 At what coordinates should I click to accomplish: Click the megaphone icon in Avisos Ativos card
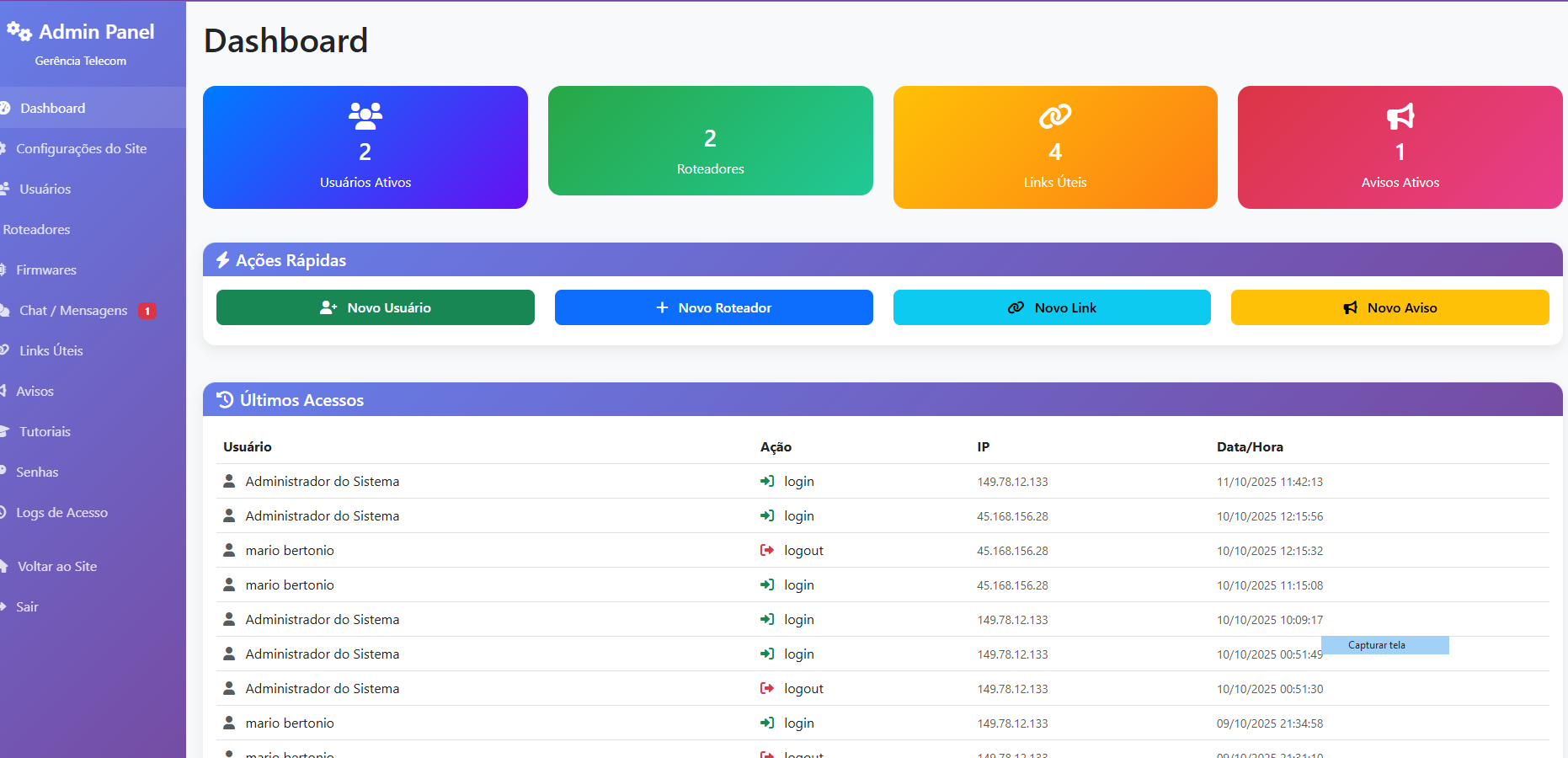1400,116
